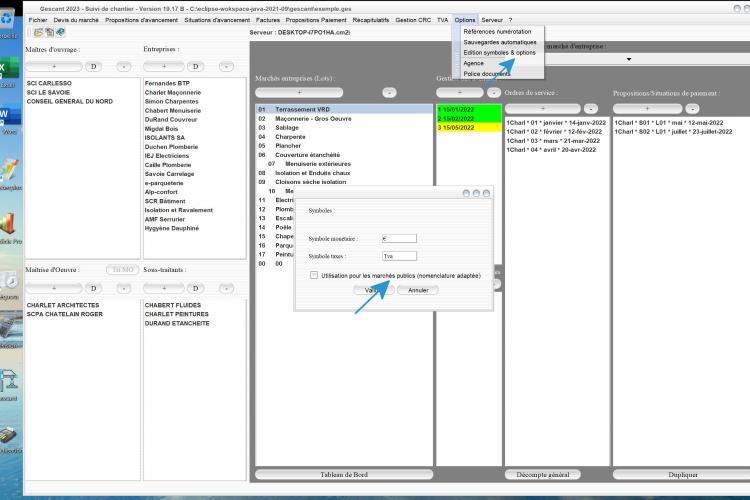This screenshot has width=750, height=500.
Task: Open the Propositions d'avancement menu
Action: (x=141, y=20)
